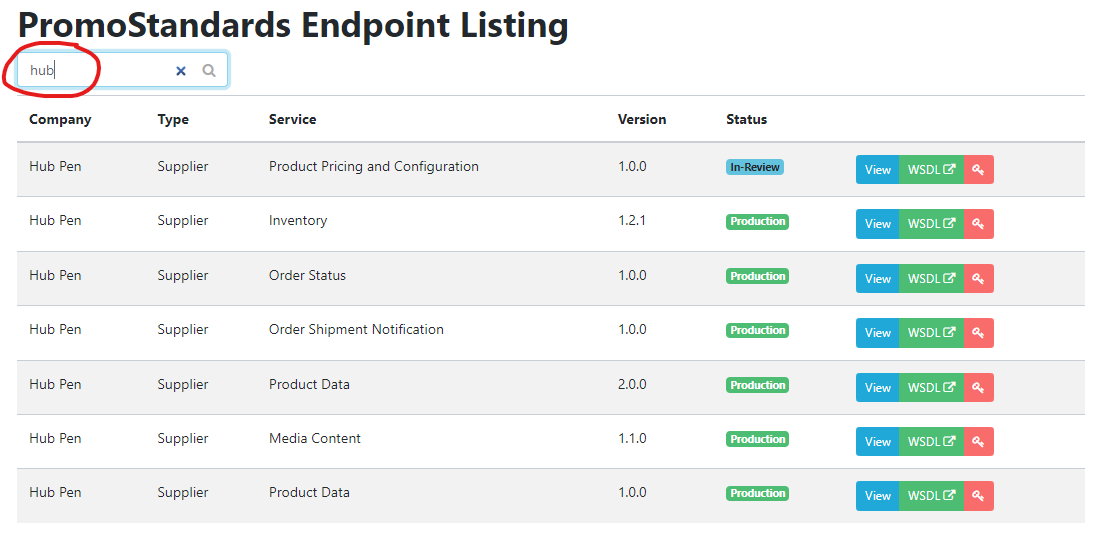This screenshot has width=1093, height=541.
Task: View the Order Shipment Notification endpoint
Action: tap(877, 333)
